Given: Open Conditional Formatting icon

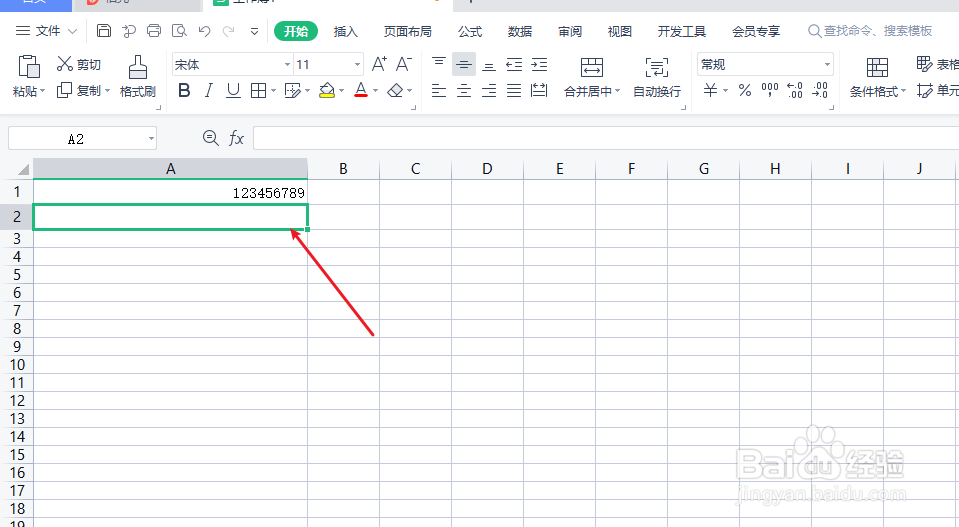Looking at the screenshot, I should [877, 67].
